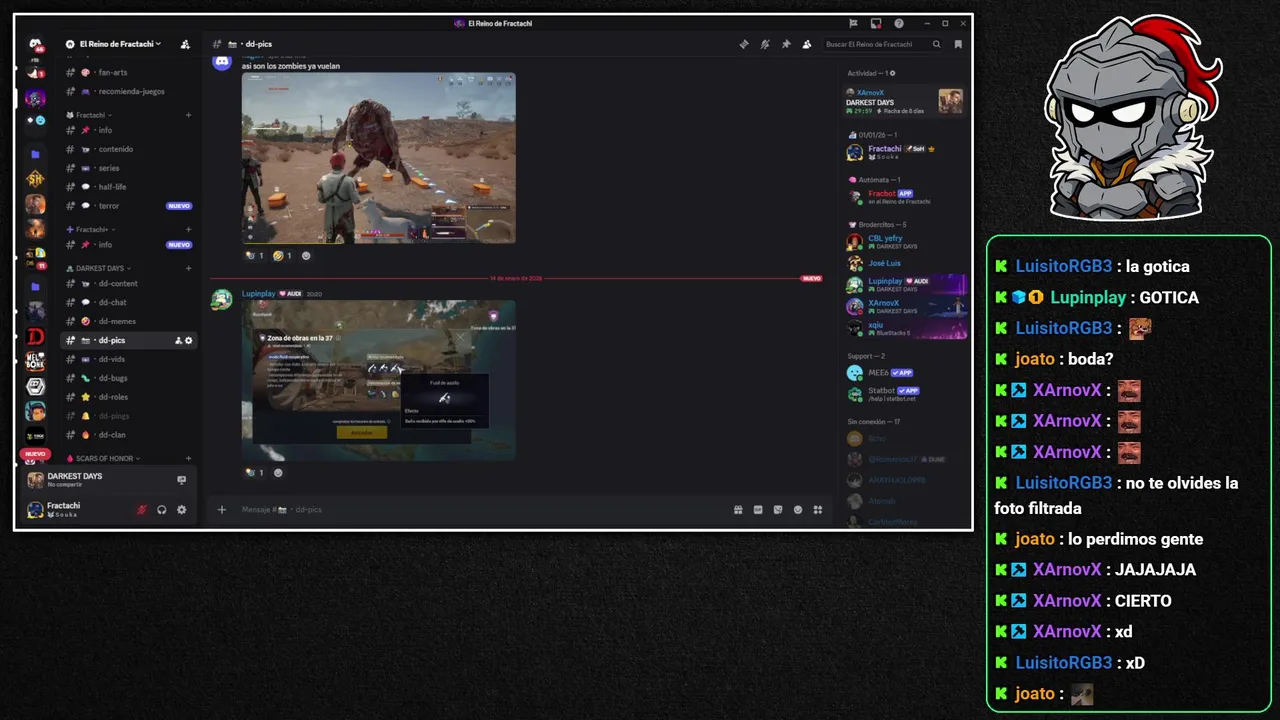Open threads icon in channel header
Image resolution: width=1280 pixels, height=720 pixels.
click(743, 44)
